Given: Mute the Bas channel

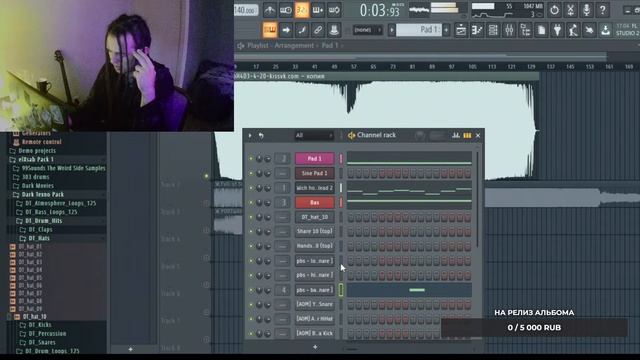Looking at the screenshot, I should point(251,202).
